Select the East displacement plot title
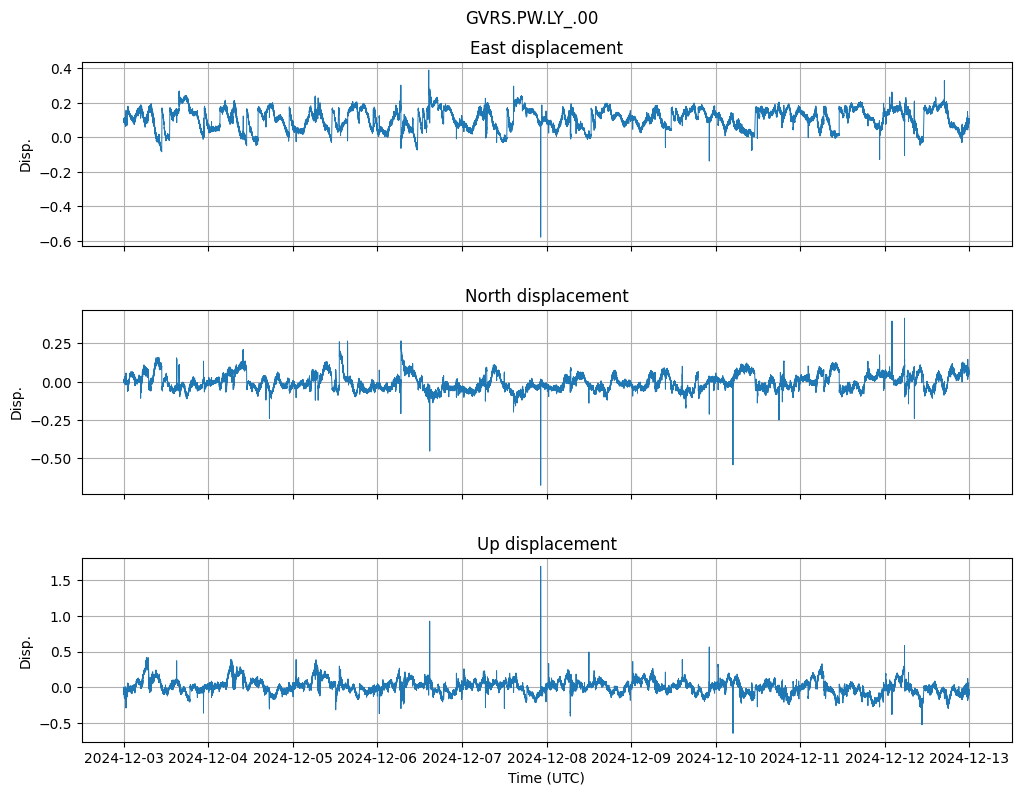 pyautogui.click(x=546, y=48)
